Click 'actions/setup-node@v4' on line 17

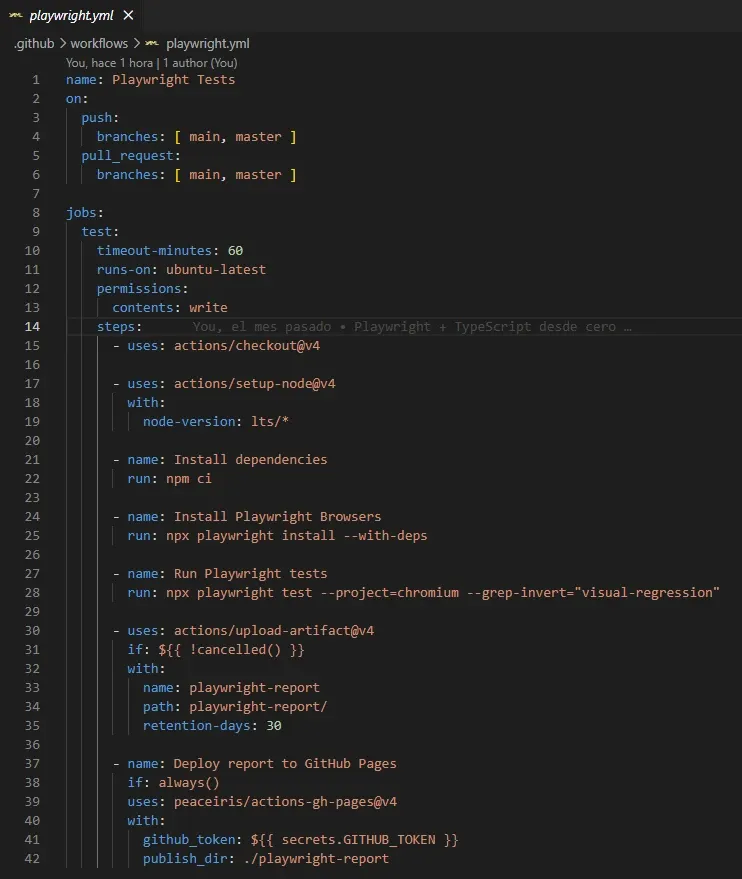[254, 384]
